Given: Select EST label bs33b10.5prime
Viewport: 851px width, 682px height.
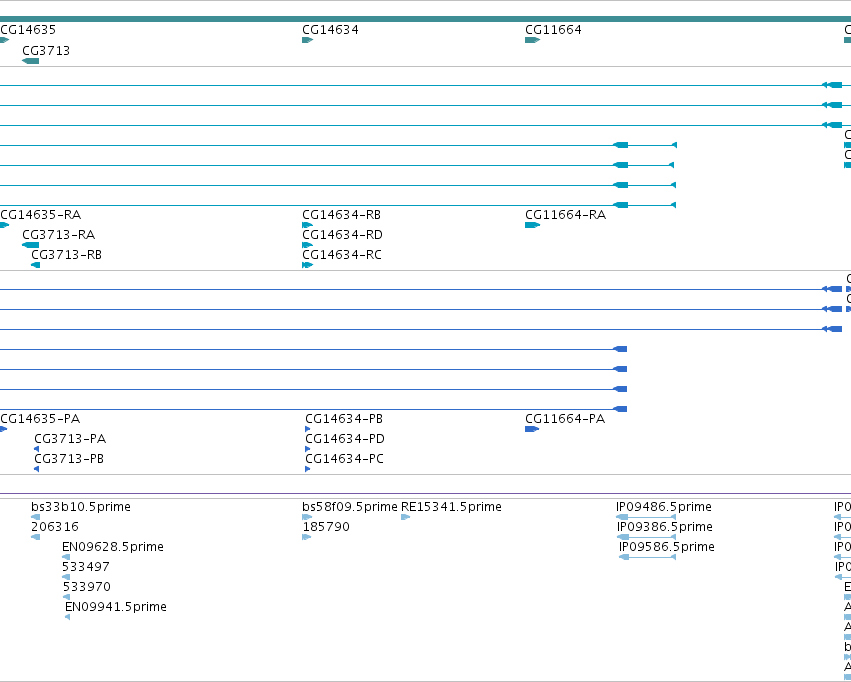Looking at the screenshot, I should tap(81, 506).
